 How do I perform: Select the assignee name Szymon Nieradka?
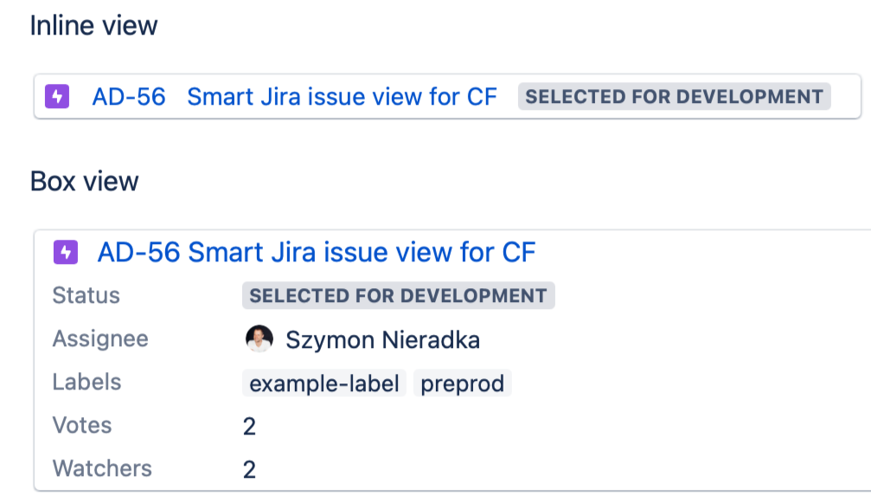tap(382, 340)
